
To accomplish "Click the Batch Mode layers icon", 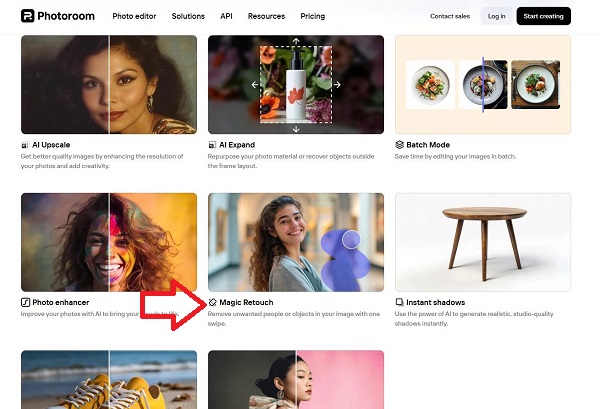I will click(x=400, y=145).
